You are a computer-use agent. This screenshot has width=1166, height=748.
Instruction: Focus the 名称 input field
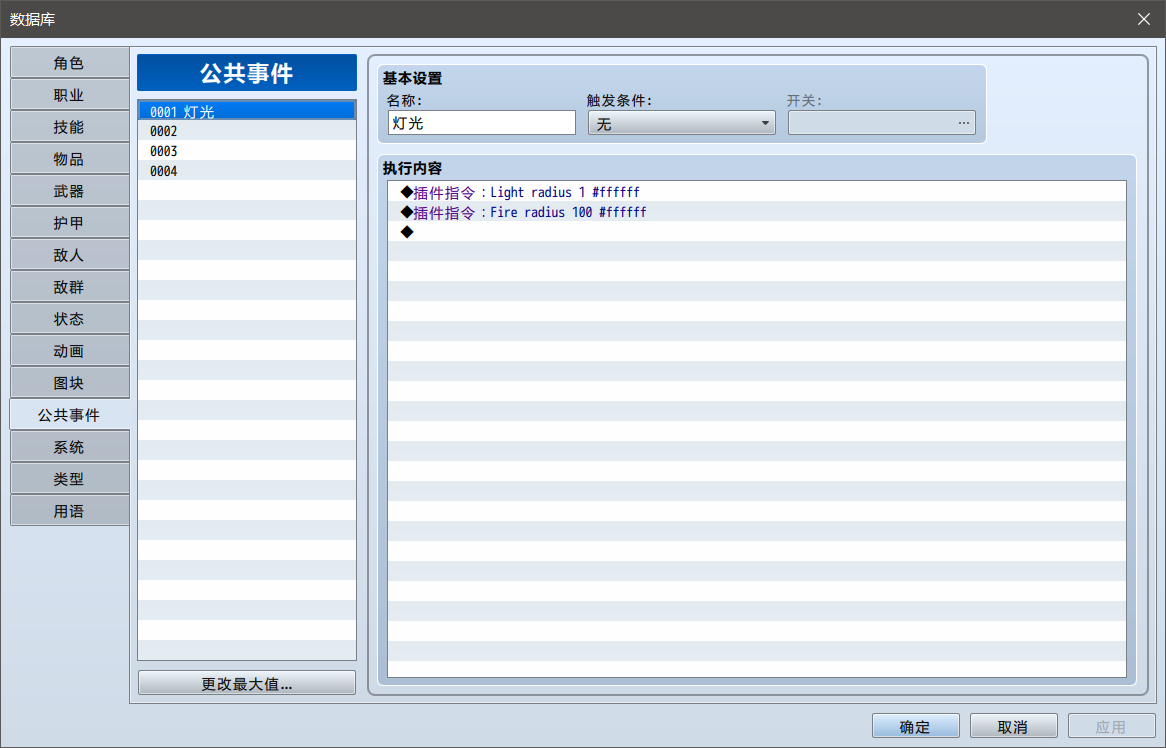tap(482, 123)
